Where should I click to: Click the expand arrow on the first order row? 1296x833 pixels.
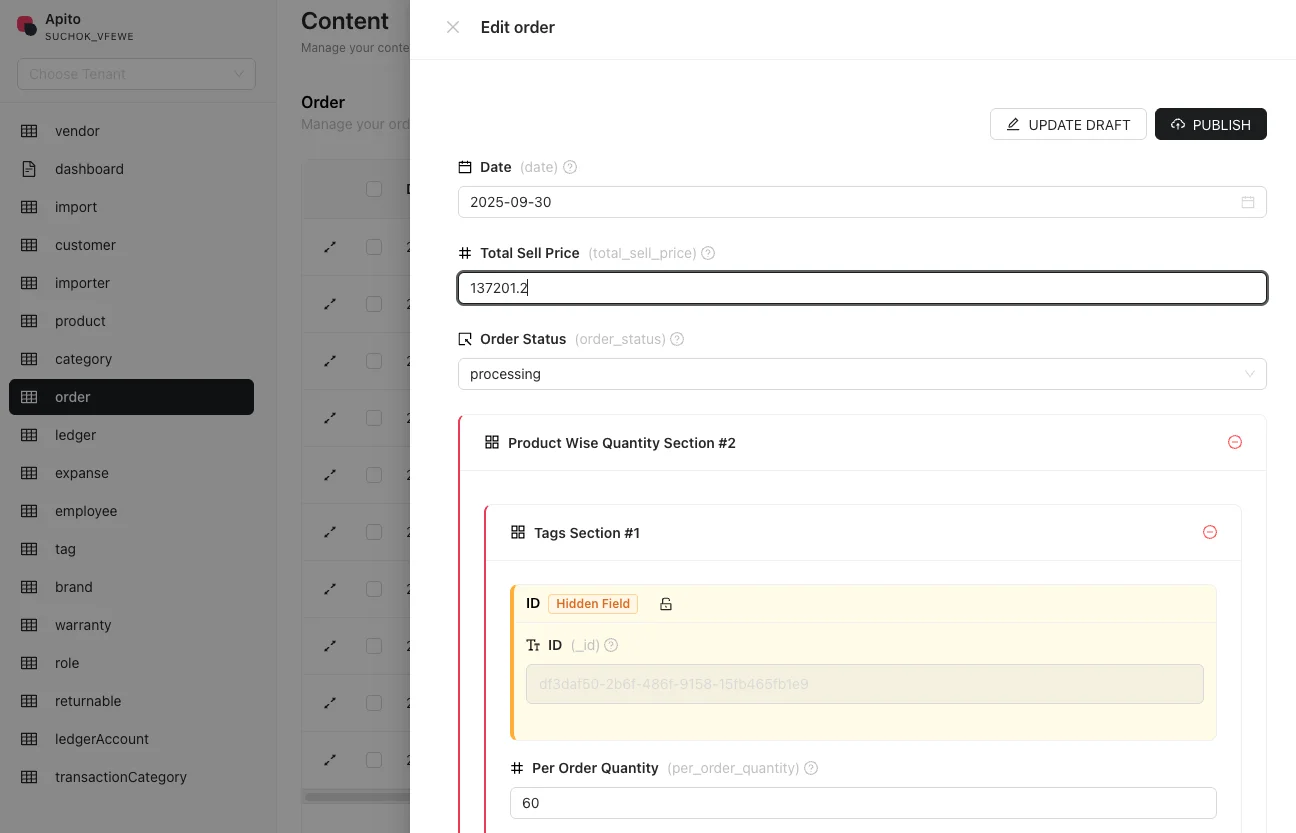(330, 247)
